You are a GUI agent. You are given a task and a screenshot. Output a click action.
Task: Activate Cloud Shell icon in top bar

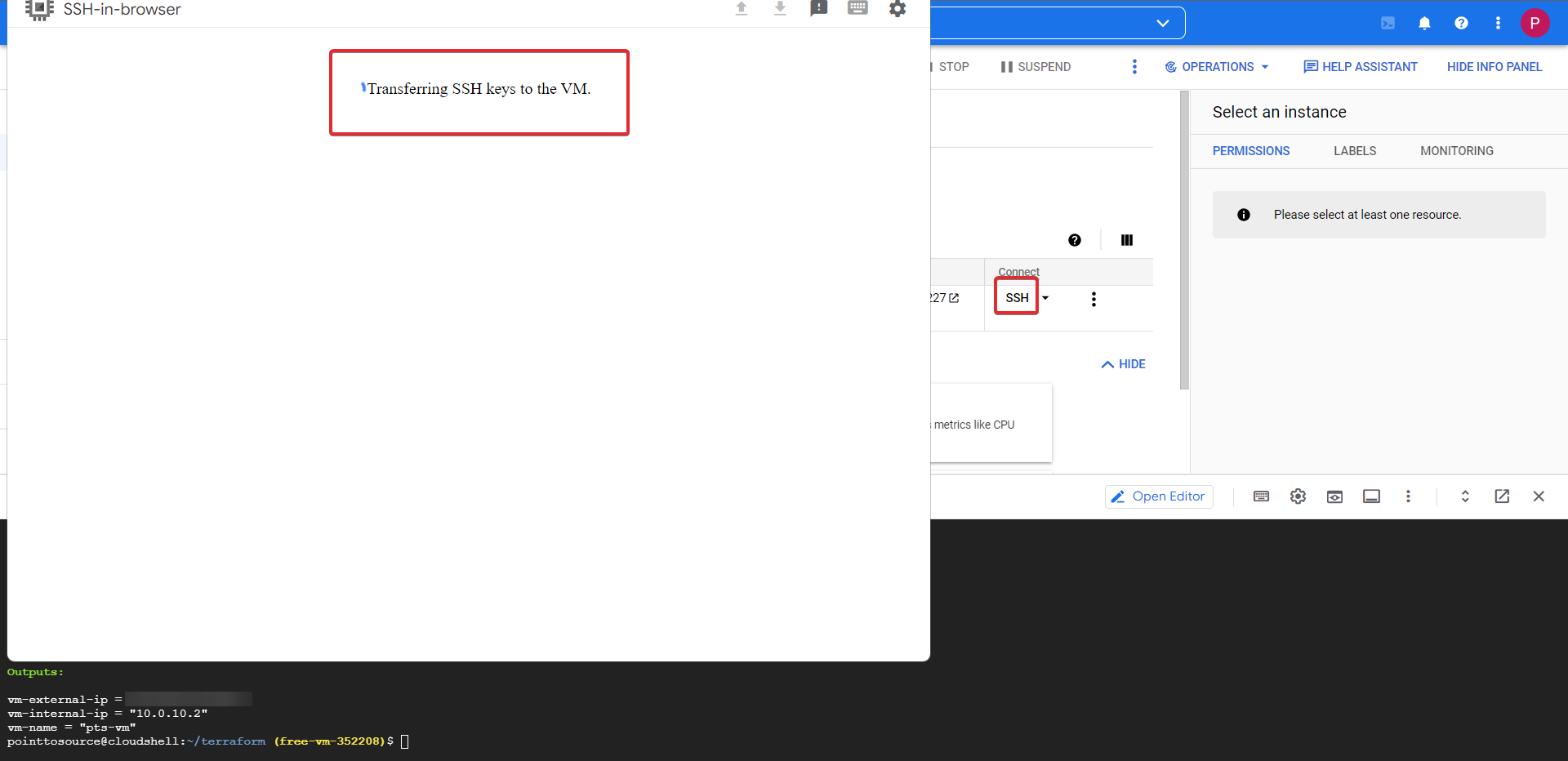pyautogui.click(x=1388, y=23)
